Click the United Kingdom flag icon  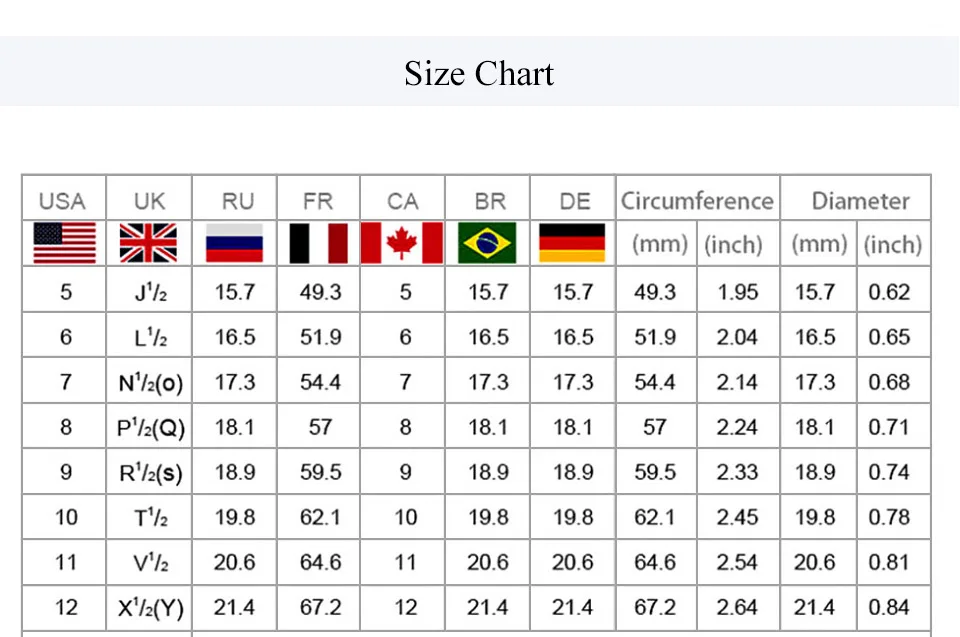(148, 243)
